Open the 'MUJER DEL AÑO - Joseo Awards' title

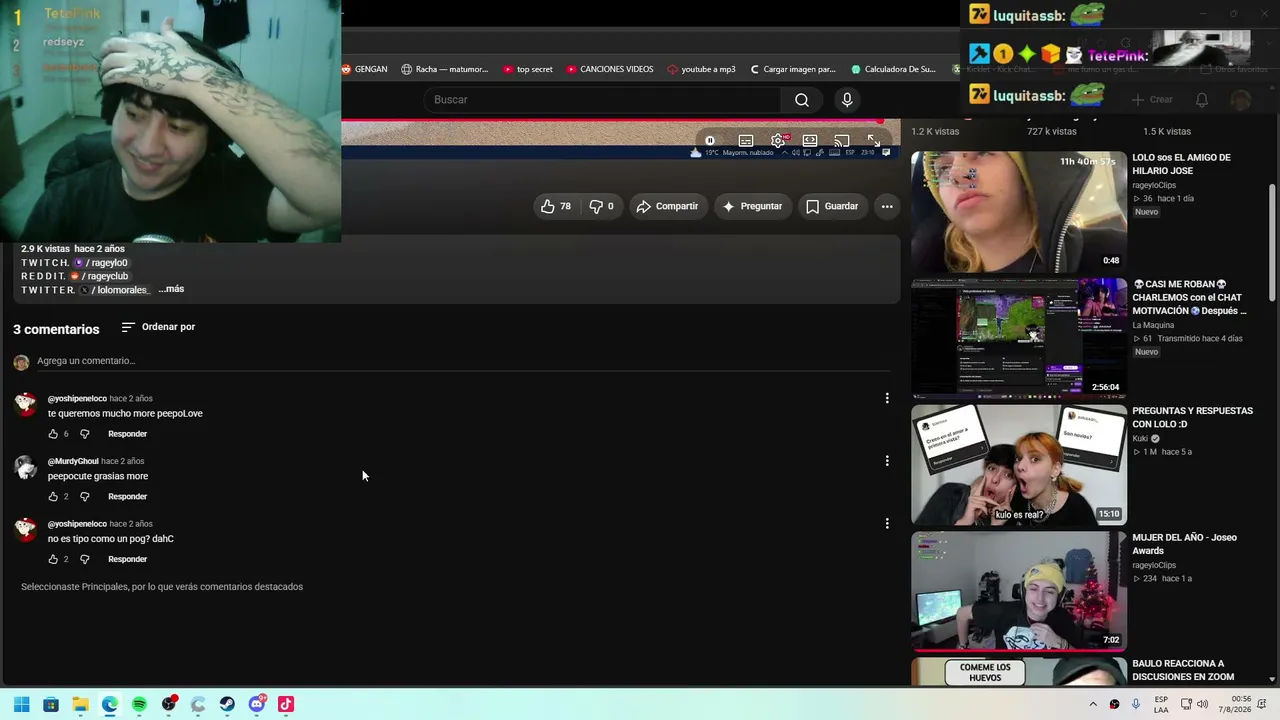[x=1184, y=544]
